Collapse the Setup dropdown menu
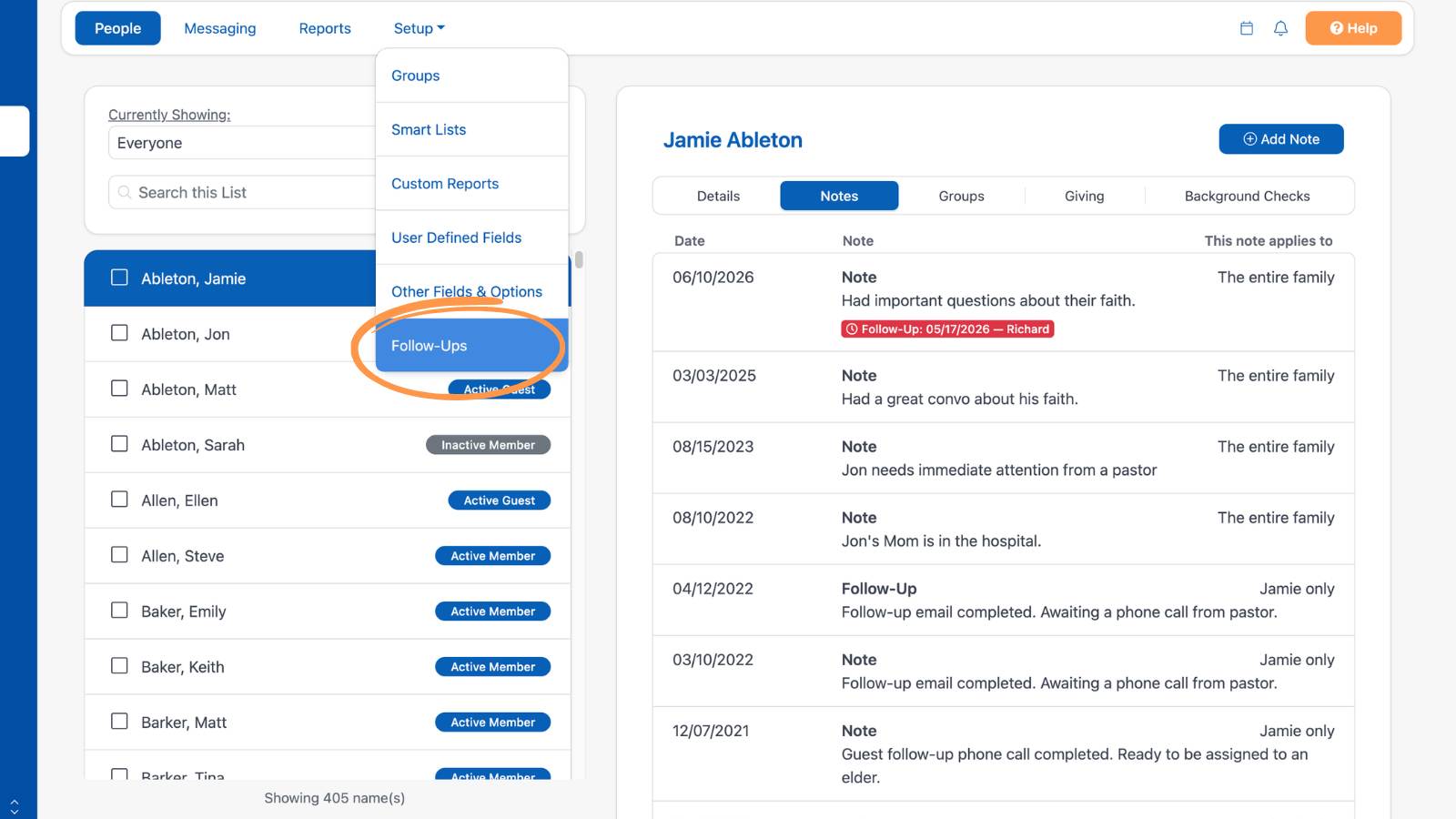Viewport: 1456px width, 819px height. click(x=420, y=28)
